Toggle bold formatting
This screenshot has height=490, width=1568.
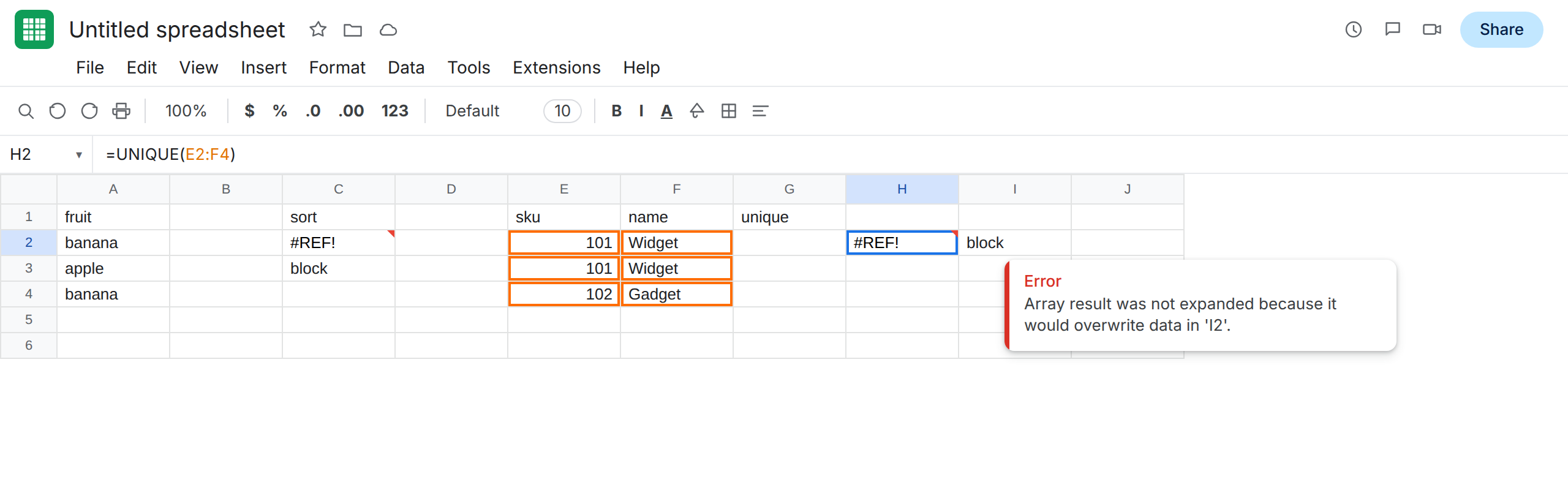(x=617, y=111)
